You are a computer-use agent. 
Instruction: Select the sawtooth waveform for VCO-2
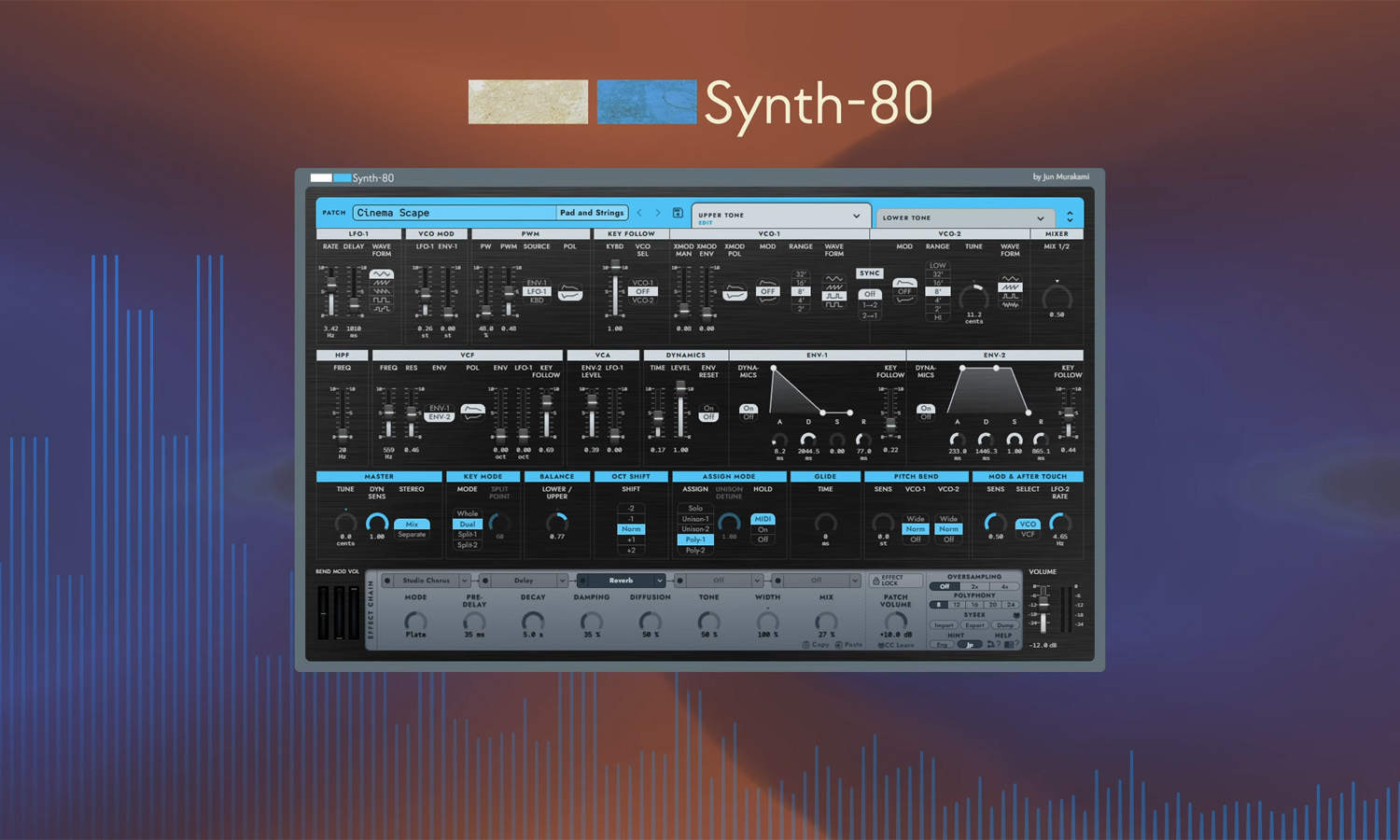1010,288
